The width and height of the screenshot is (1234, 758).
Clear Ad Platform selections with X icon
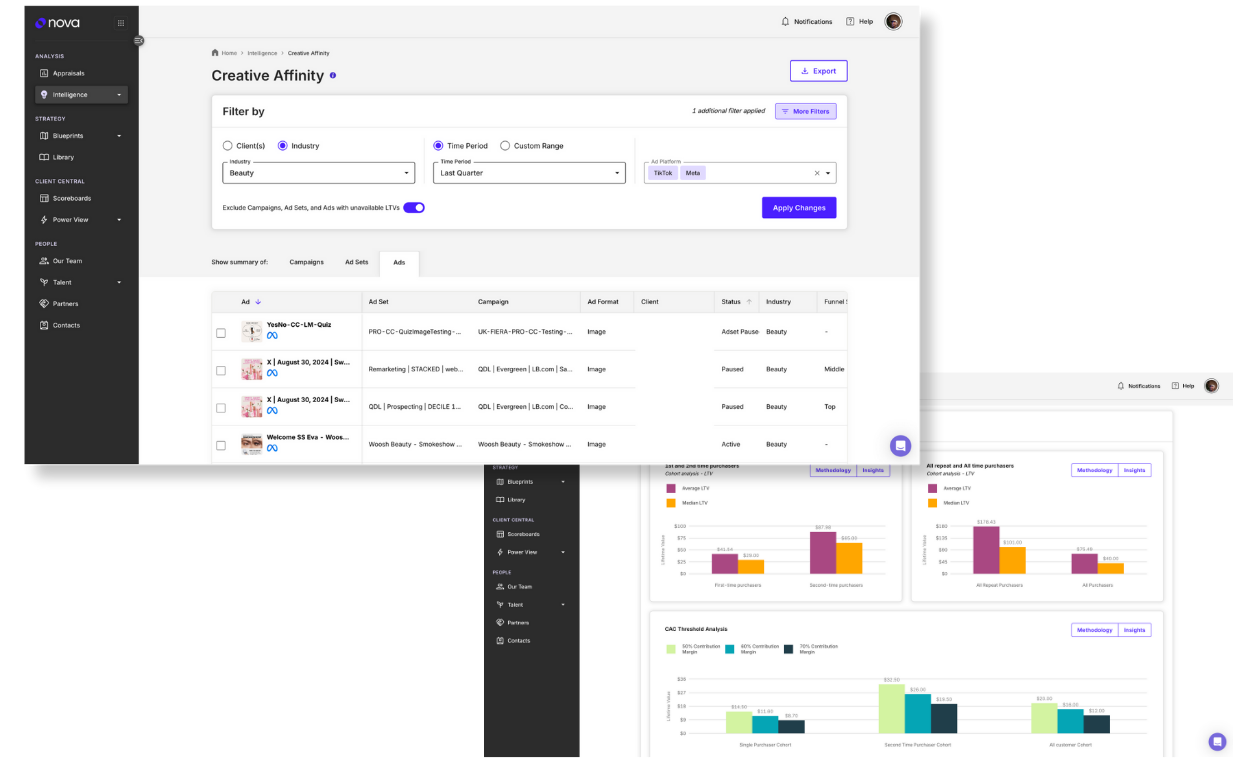coord(816,173)
